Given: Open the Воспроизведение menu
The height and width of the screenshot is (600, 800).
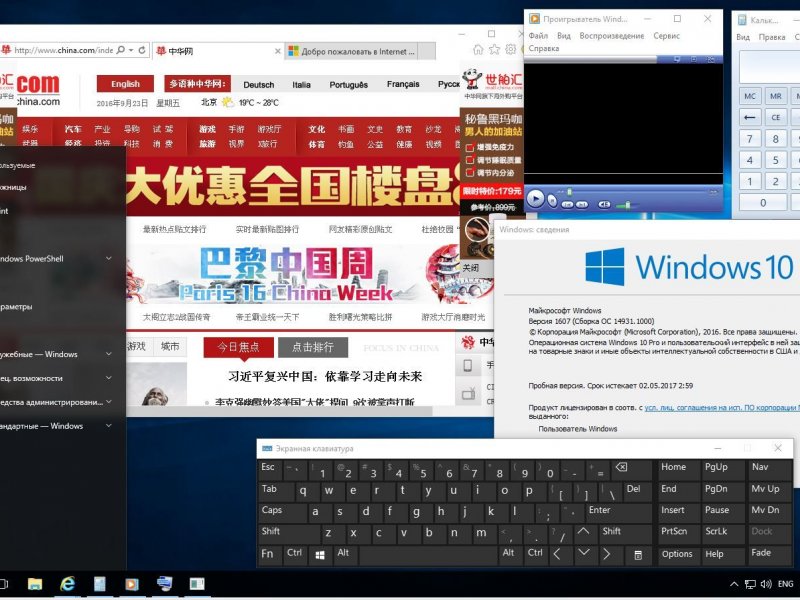Looking at the screenshot, I should [612, 36].
